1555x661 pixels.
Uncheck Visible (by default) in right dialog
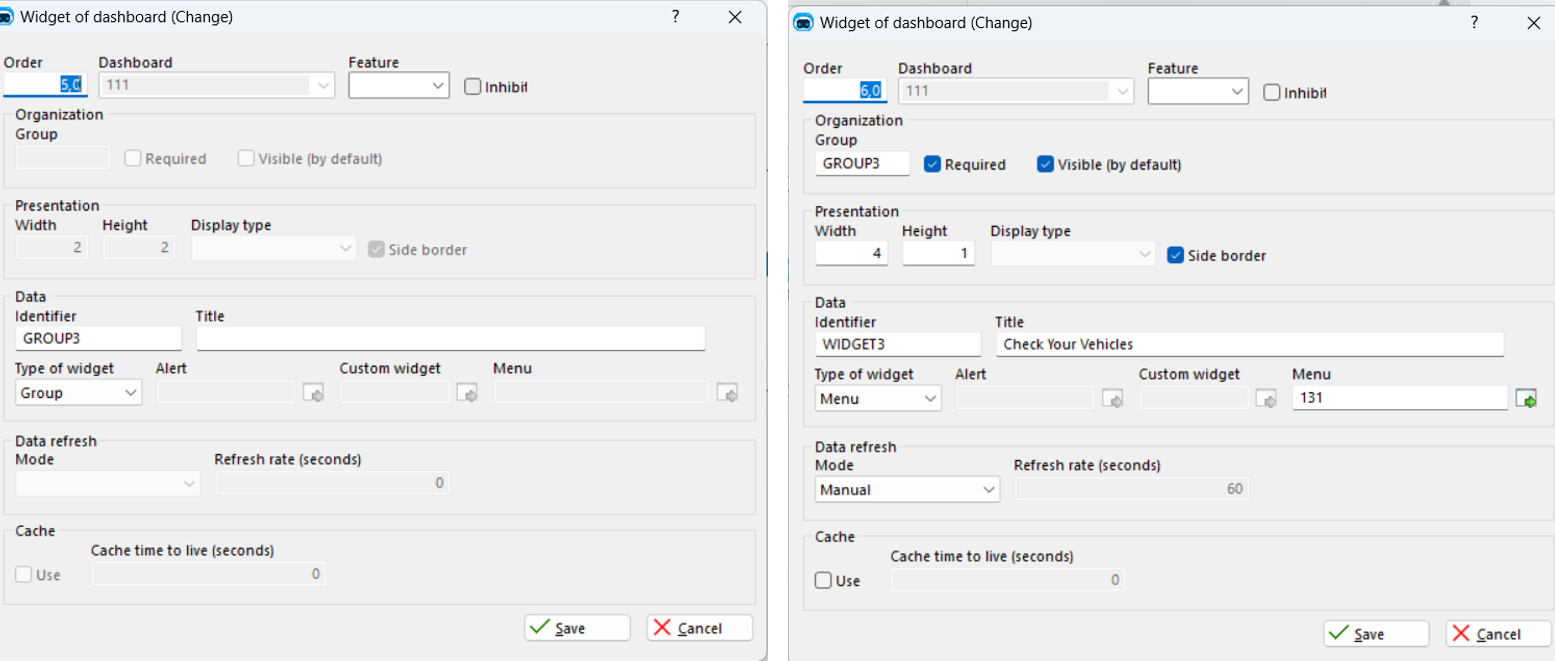1045,164
